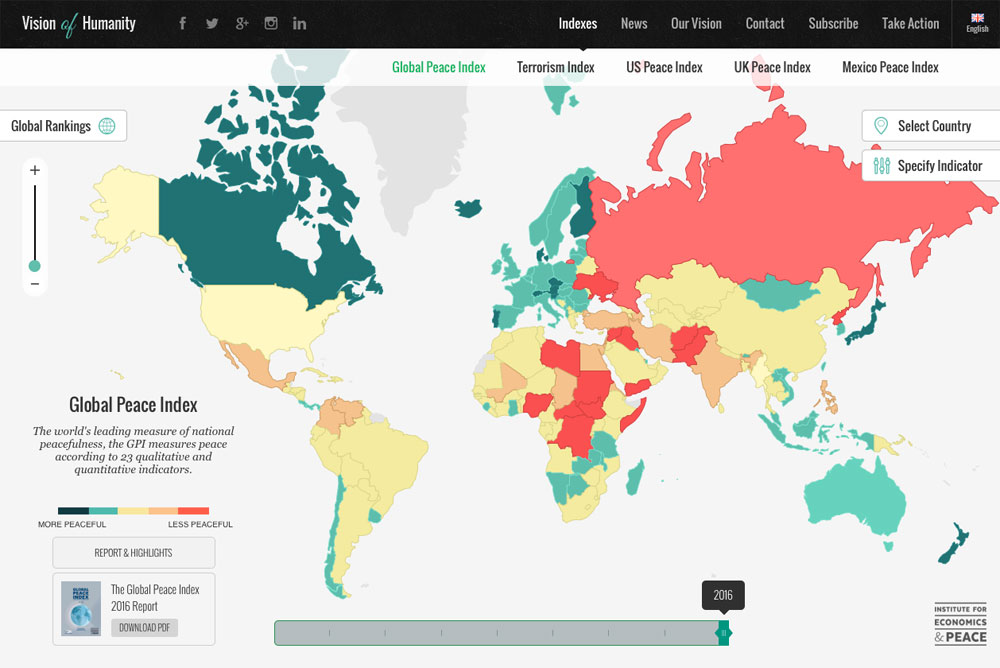
Task: Open the Select Country dropdown
Action: pos(931,126)
